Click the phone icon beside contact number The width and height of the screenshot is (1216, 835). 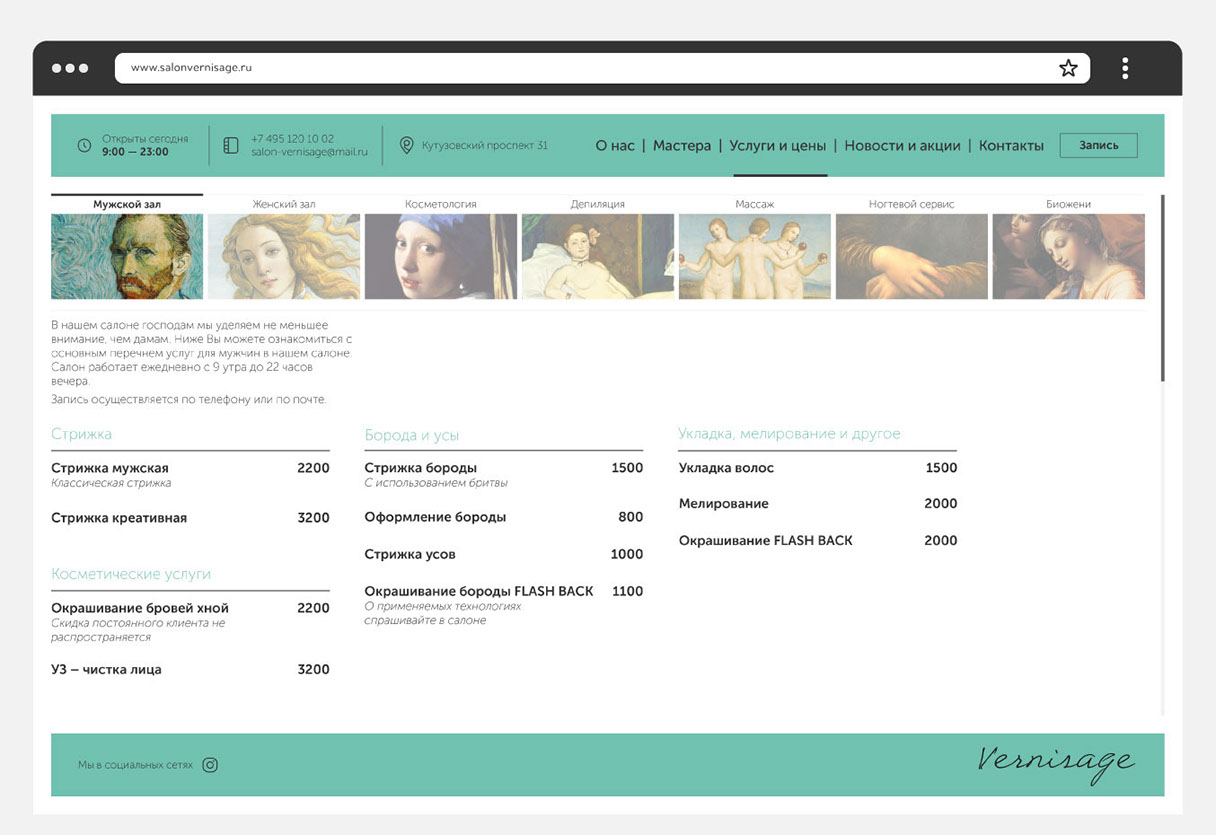tap(231, 146)
